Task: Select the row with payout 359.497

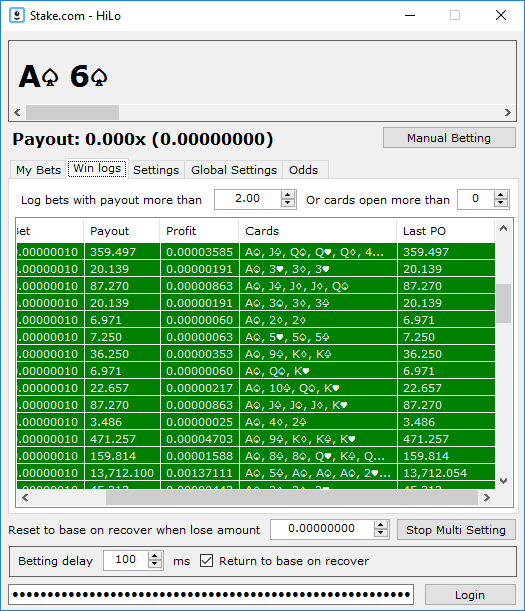Action: pos(256,252)
